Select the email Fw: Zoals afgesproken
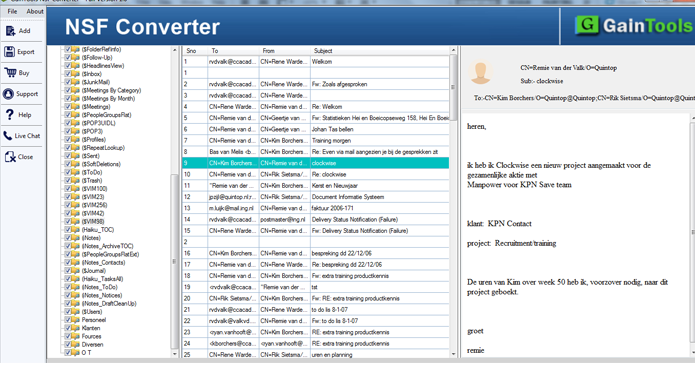 (x=316, y=84)
